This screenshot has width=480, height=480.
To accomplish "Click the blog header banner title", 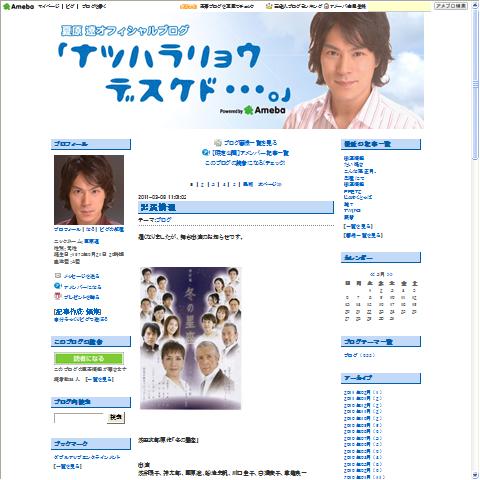I will click(175, 72).
